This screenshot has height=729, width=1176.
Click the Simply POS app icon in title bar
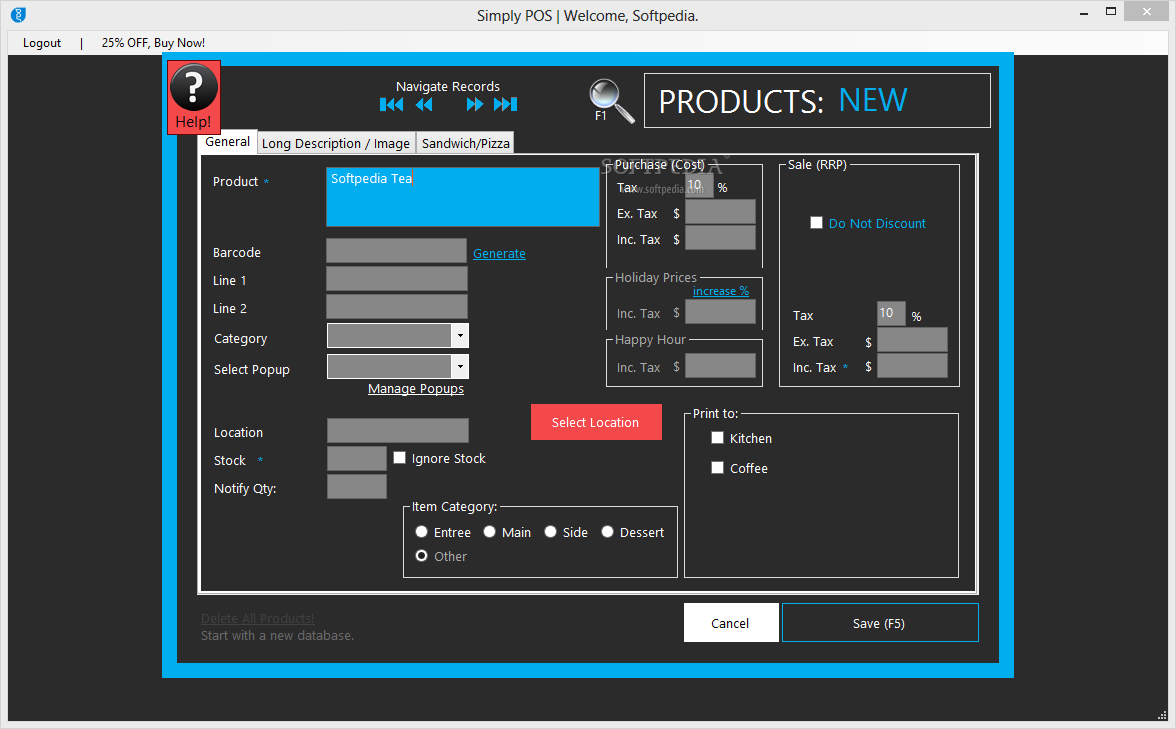[x=19, y=14]
